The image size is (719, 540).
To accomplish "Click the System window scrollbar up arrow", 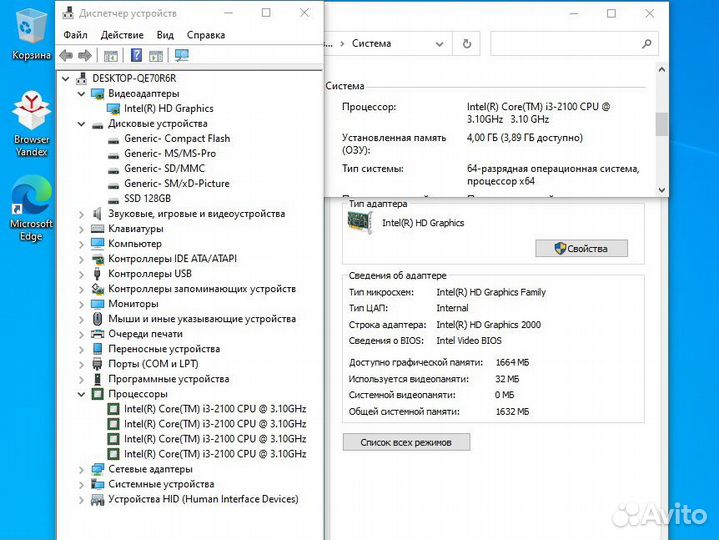I will click(x=661, y=70).
